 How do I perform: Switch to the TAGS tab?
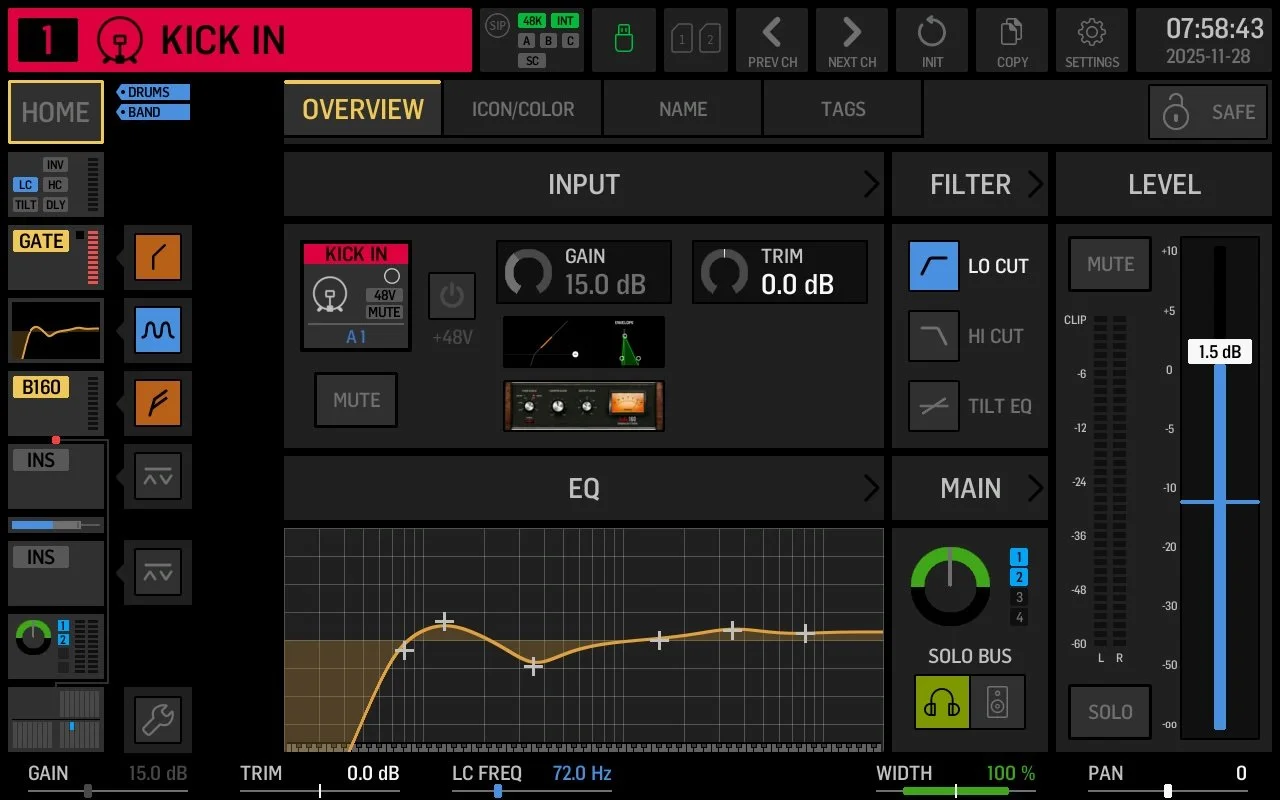843,109
